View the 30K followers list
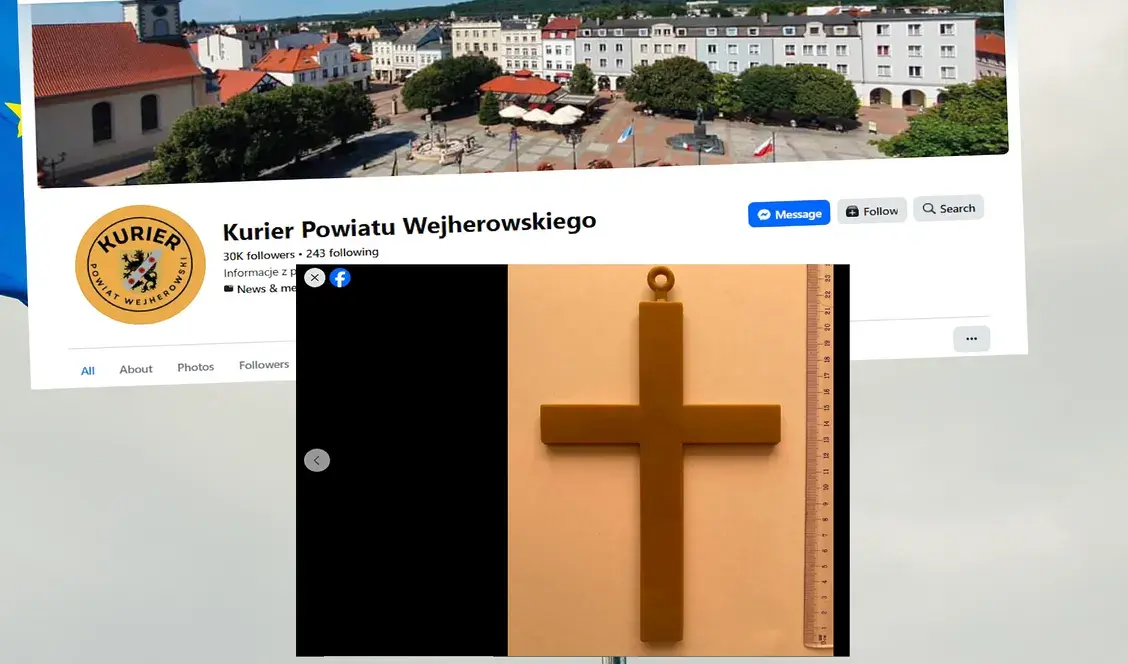This screenshot has width=1128, height=664. click(259, 255)
